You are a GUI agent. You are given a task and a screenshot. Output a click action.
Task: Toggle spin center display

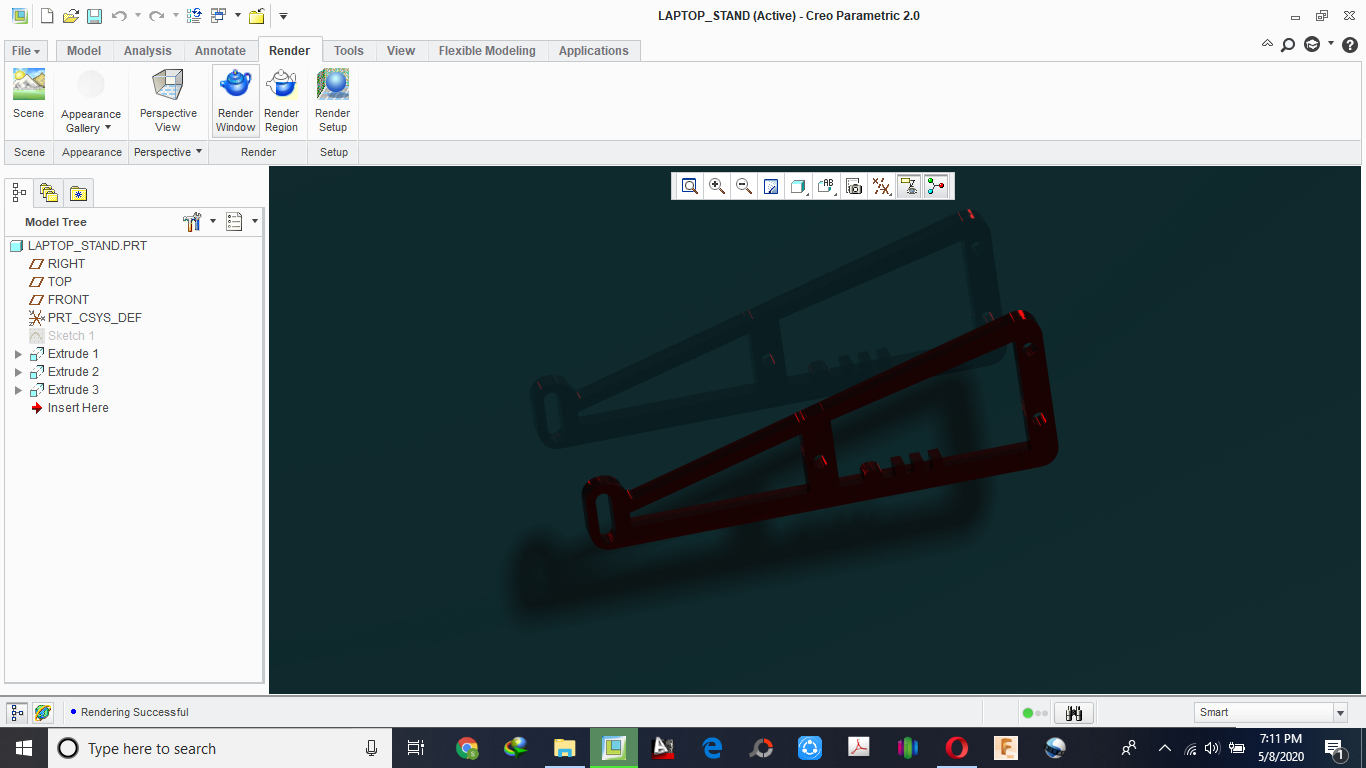[x=936, y=186]
